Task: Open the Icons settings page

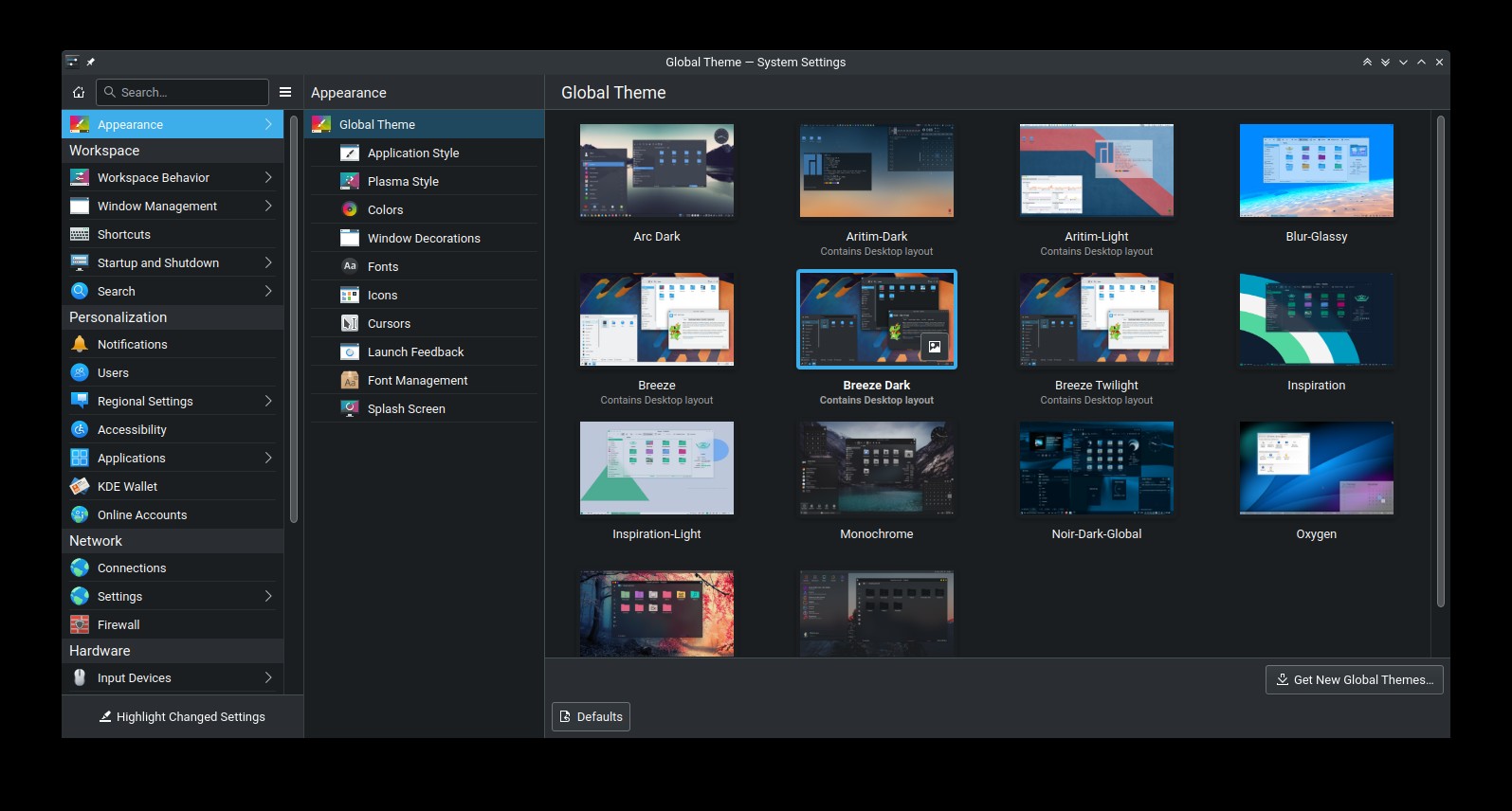Action: coord(425,295)
